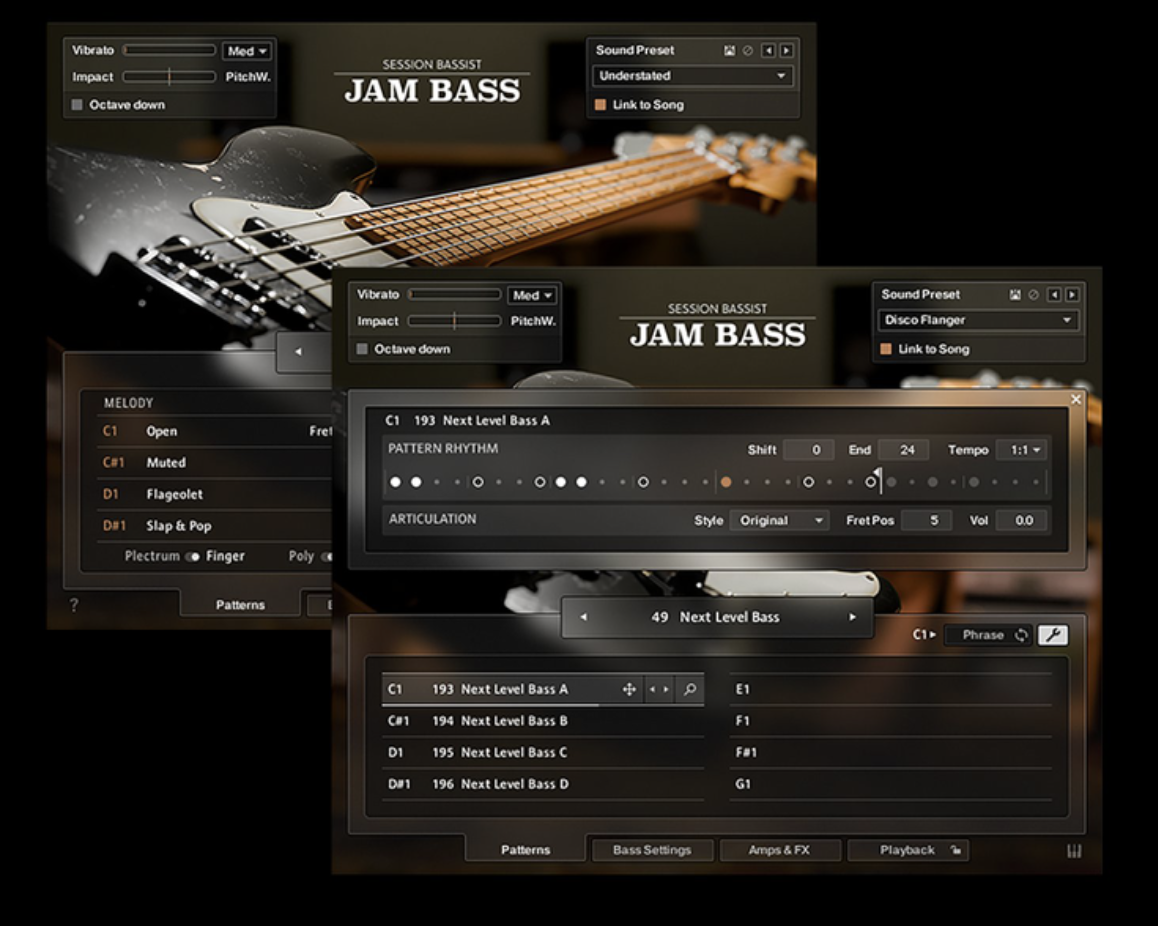Click PitchW. label in the back window
The image size is (1158, 926).
pyautogui.click(x=248, y=77)
